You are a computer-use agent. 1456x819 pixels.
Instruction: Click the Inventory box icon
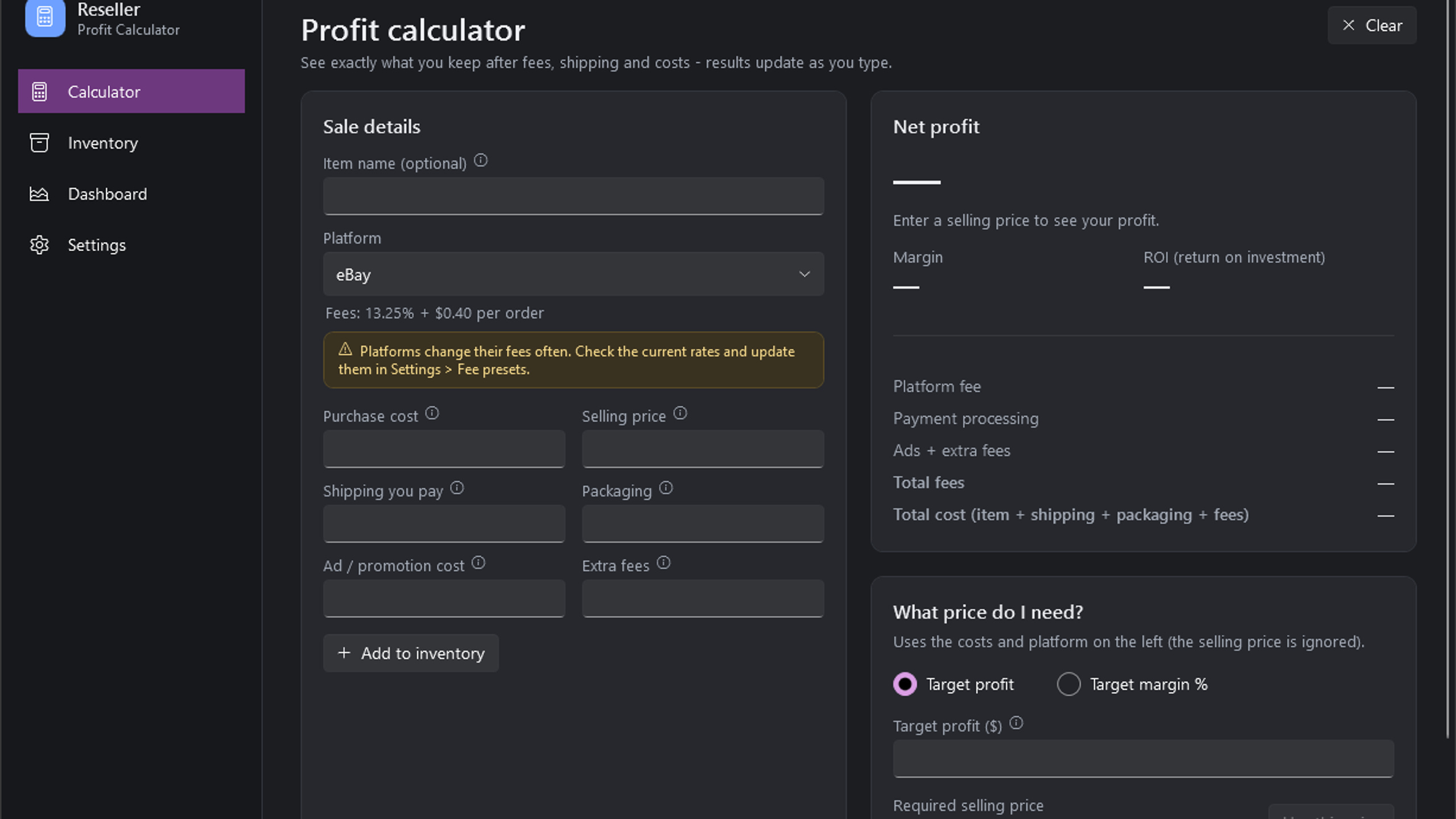point(39,143)
